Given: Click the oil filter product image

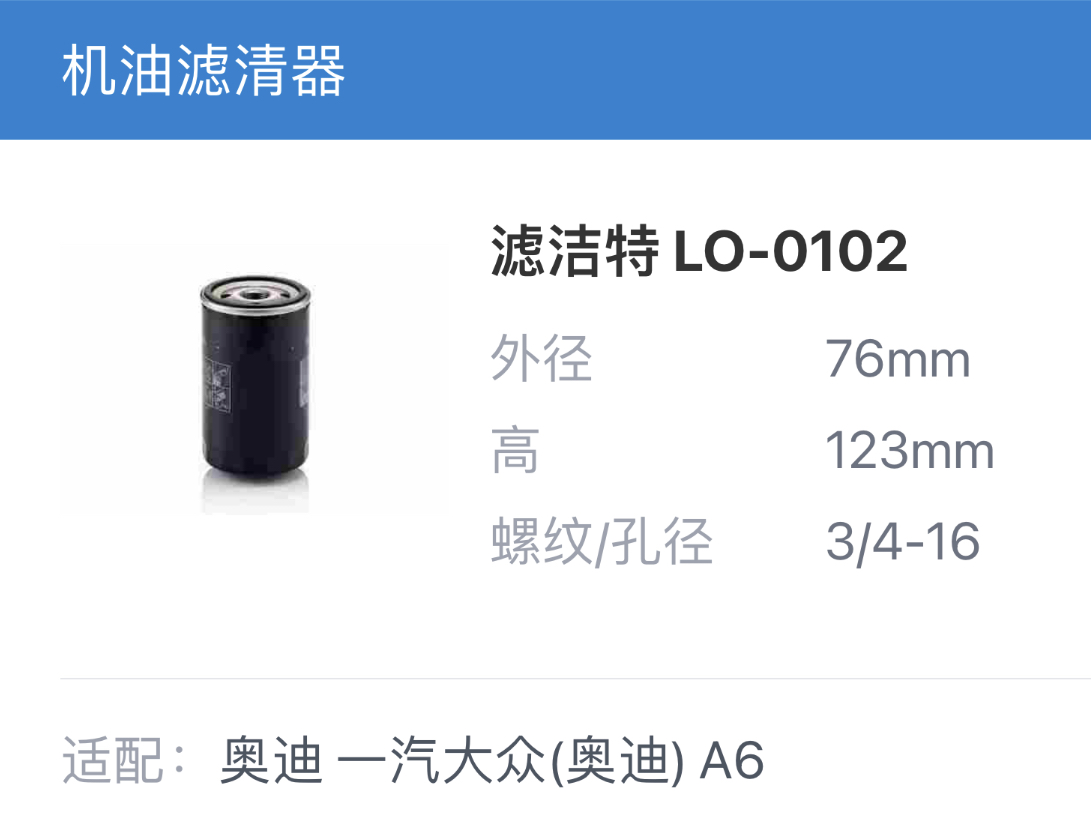Looking at the screenshot, I should tap(255, 378).
